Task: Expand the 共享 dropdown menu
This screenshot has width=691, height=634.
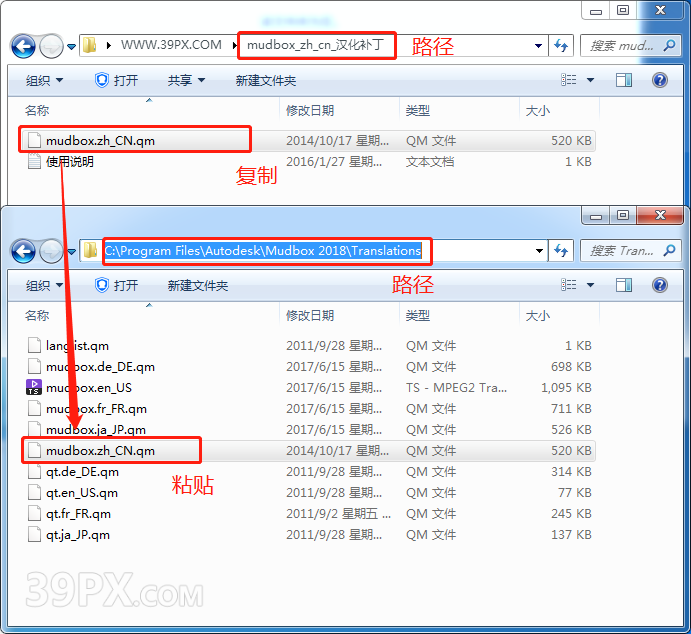Action: click(186, 80)
